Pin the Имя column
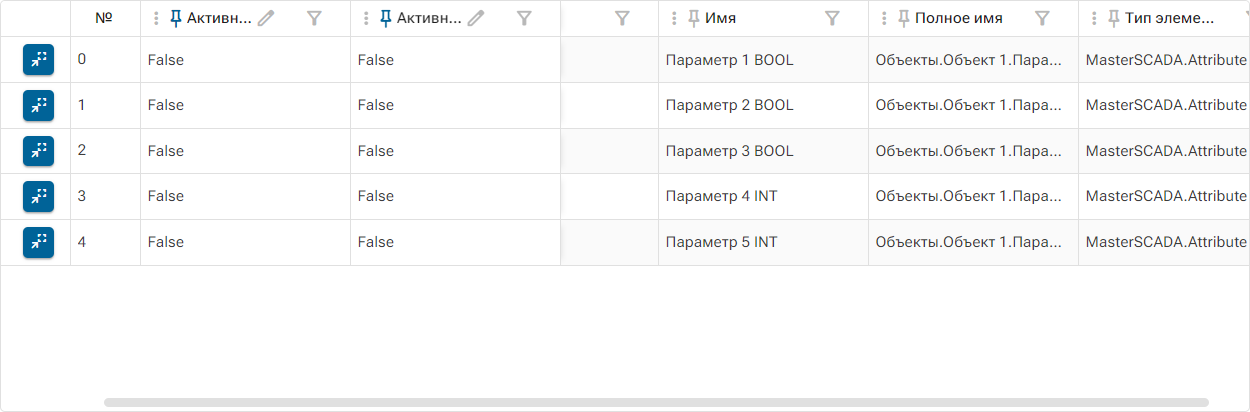 694,18
